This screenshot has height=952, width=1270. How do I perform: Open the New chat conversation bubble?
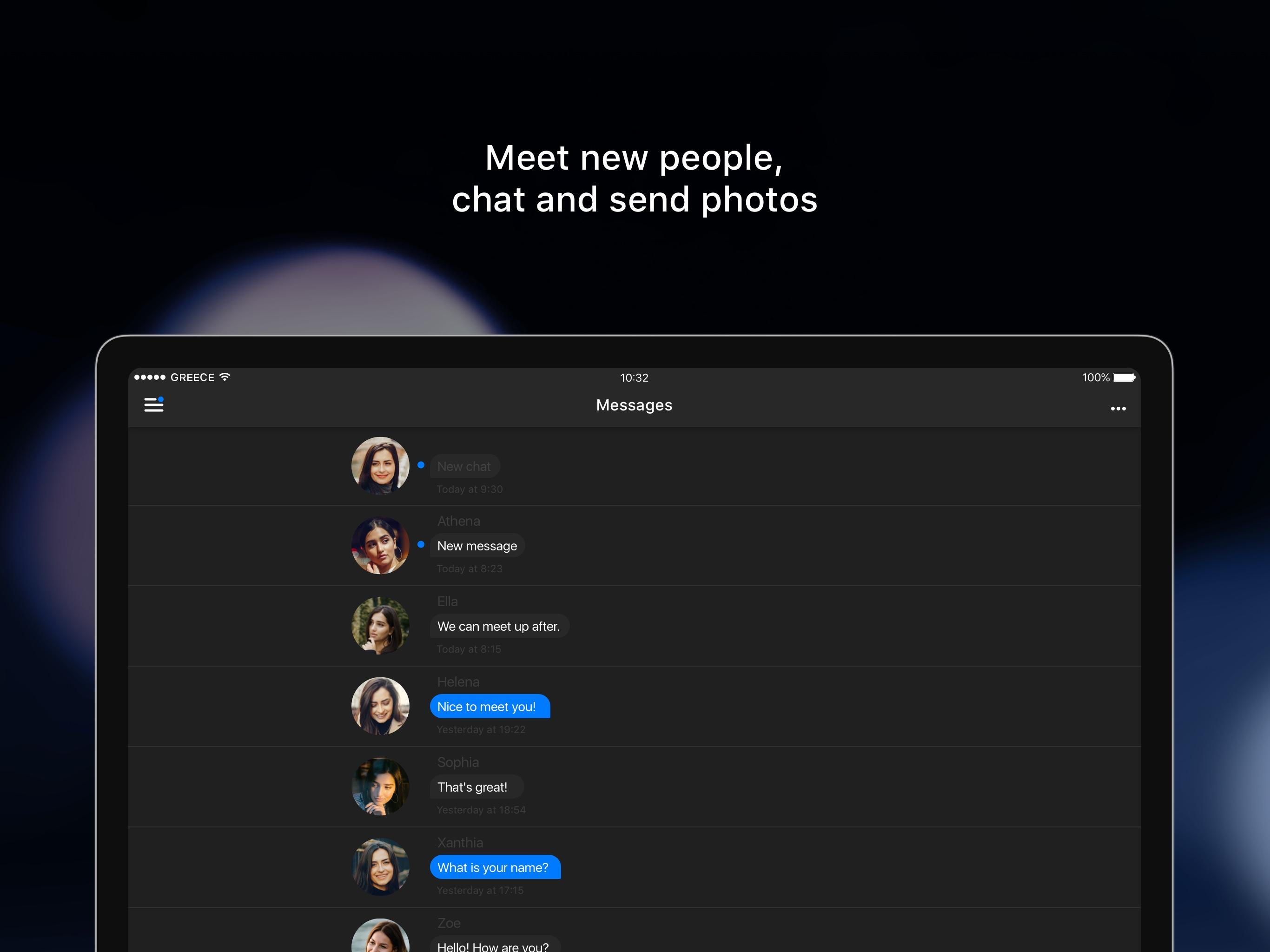coord(464,466)
